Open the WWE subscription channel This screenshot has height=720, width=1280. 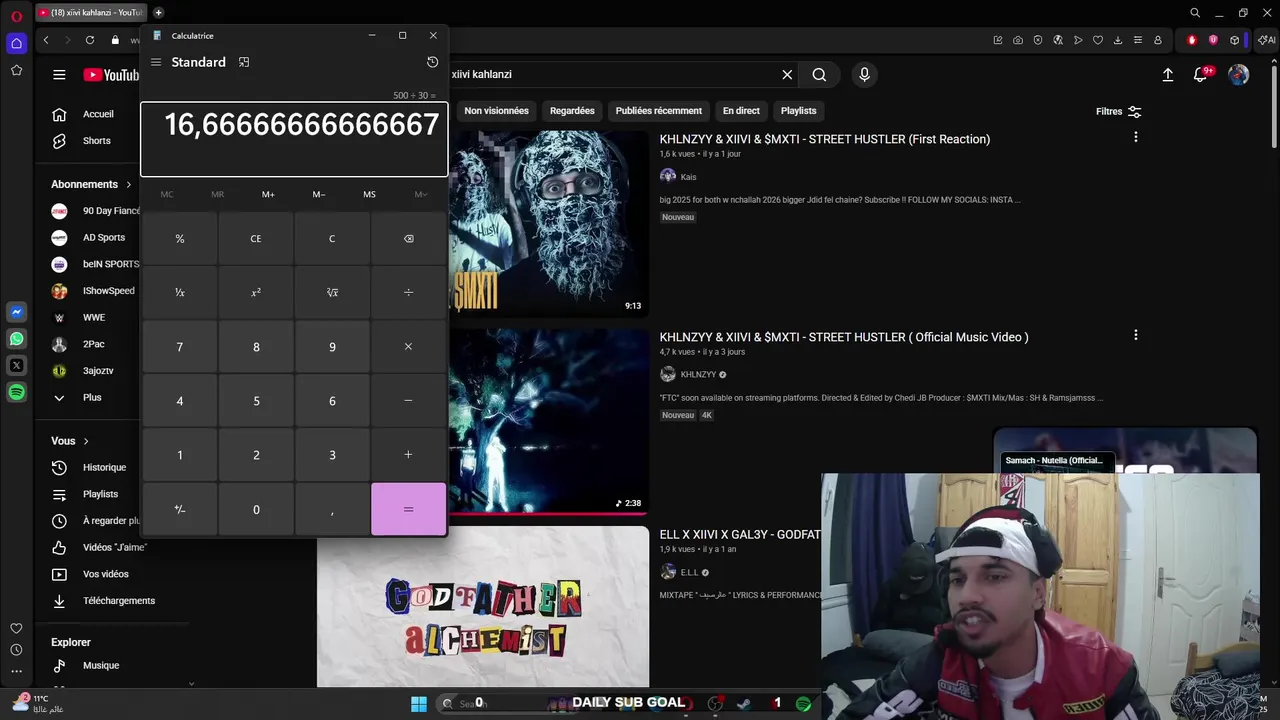click(94, 318)
